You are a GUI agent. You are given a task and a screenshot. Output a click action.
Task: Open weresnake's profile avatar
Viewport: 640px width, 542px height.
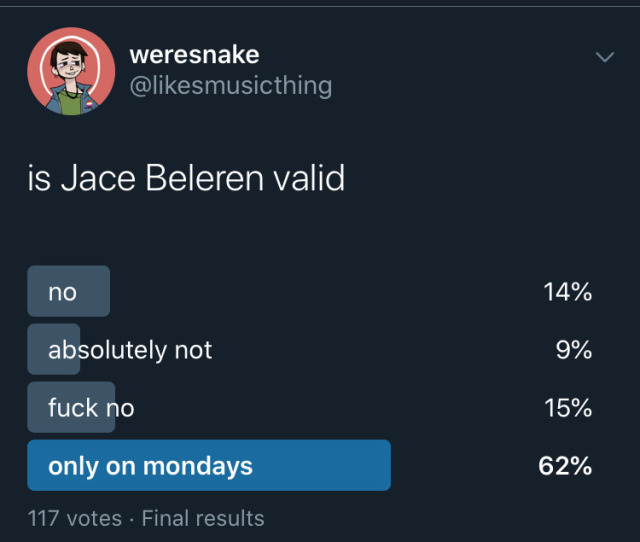click(x=71, y=71)
